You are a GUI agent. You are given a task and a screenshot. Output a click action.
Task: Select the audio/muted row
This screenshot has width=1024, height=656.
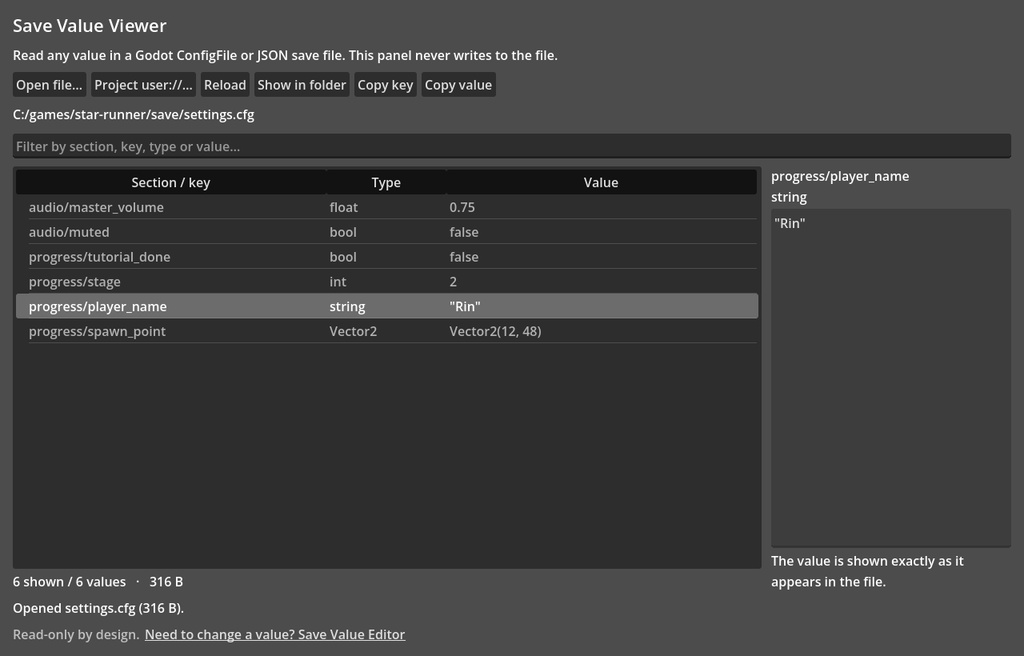click(x=387, y=232)
